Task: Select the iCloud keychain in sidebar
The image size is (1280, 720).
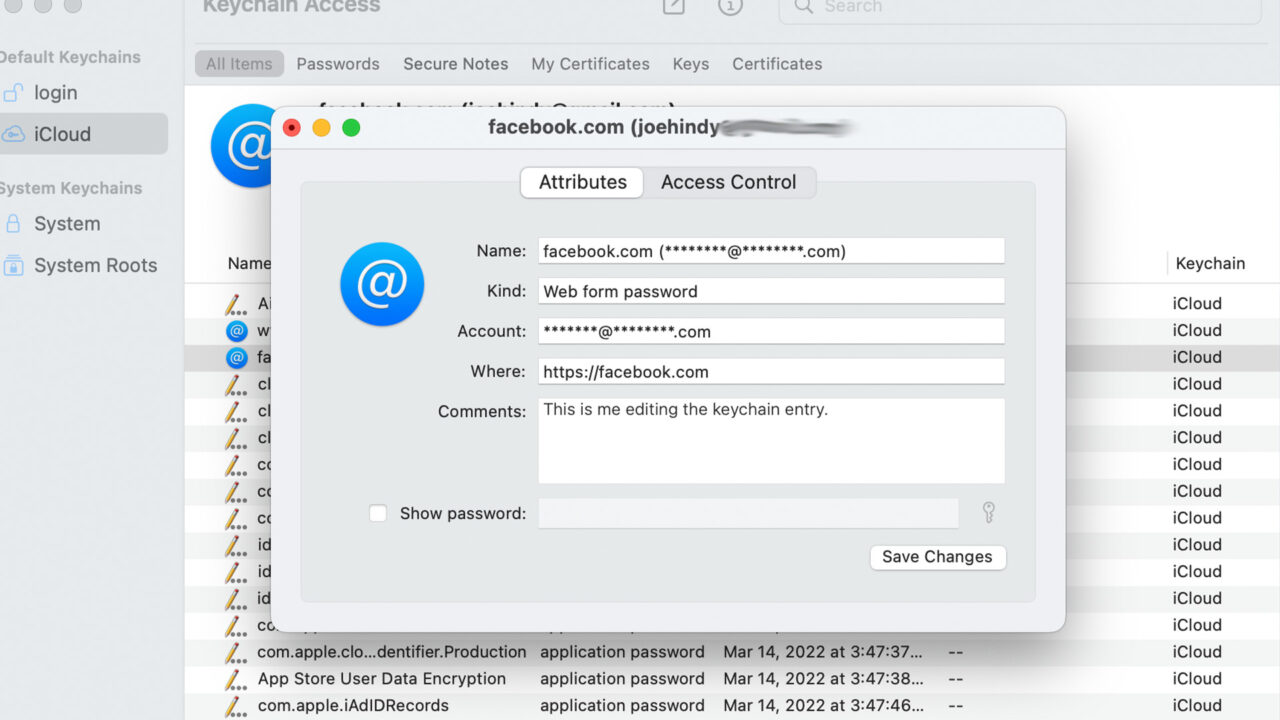Action: pos(62,134)
